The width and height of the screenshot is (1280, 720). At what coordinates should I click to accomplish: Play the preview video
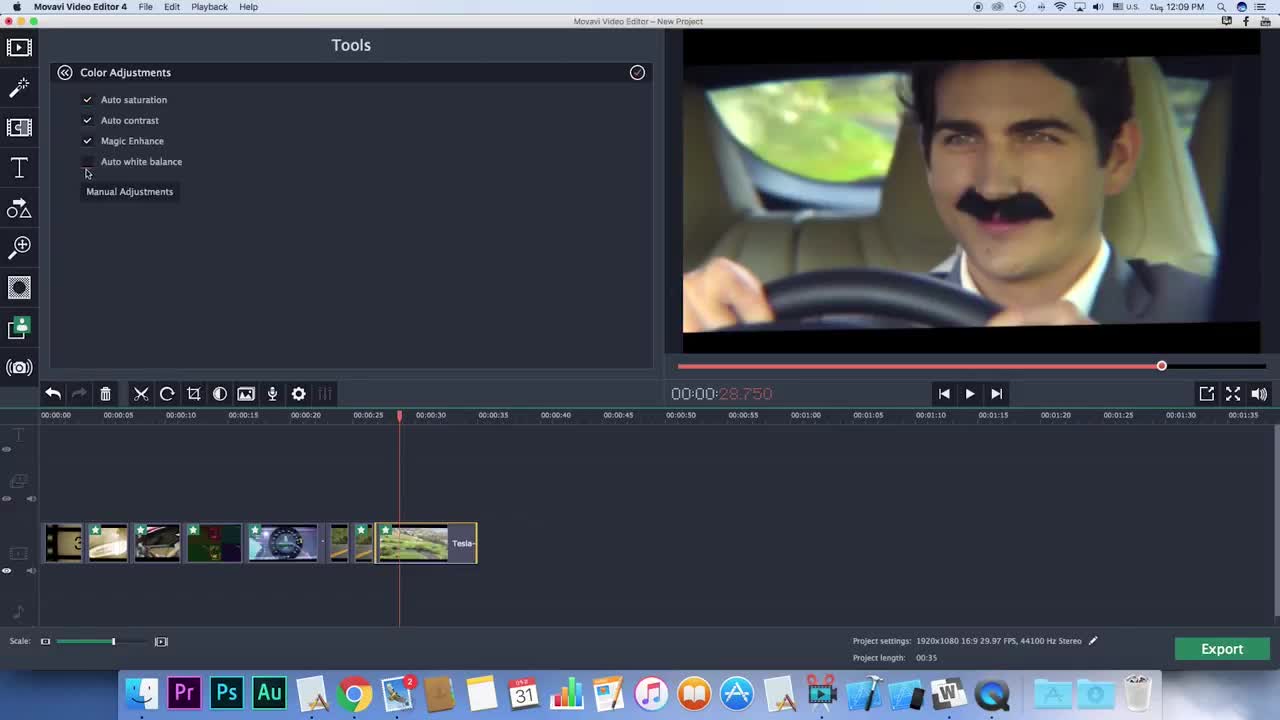click(x=969, y=394)
